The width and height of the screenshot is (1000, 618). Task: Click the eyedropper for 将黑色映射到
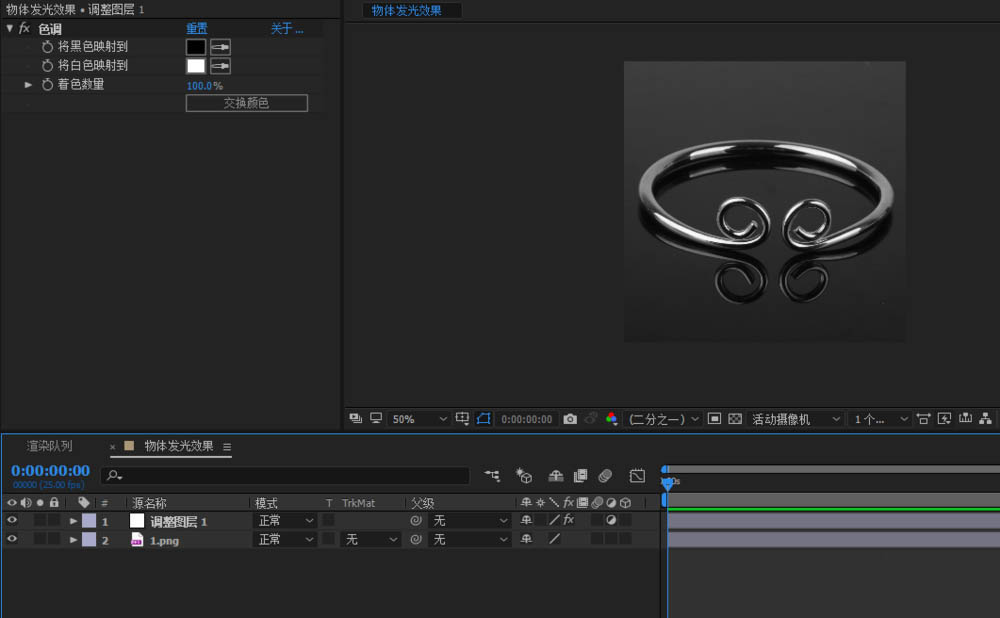tap(220, 47)
